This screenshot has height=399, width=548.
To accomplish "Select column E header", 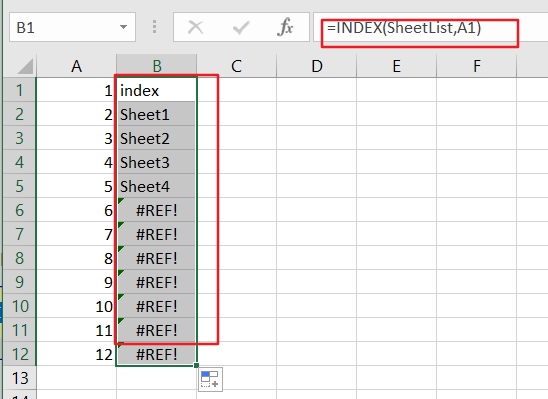I will pos(396,66).
